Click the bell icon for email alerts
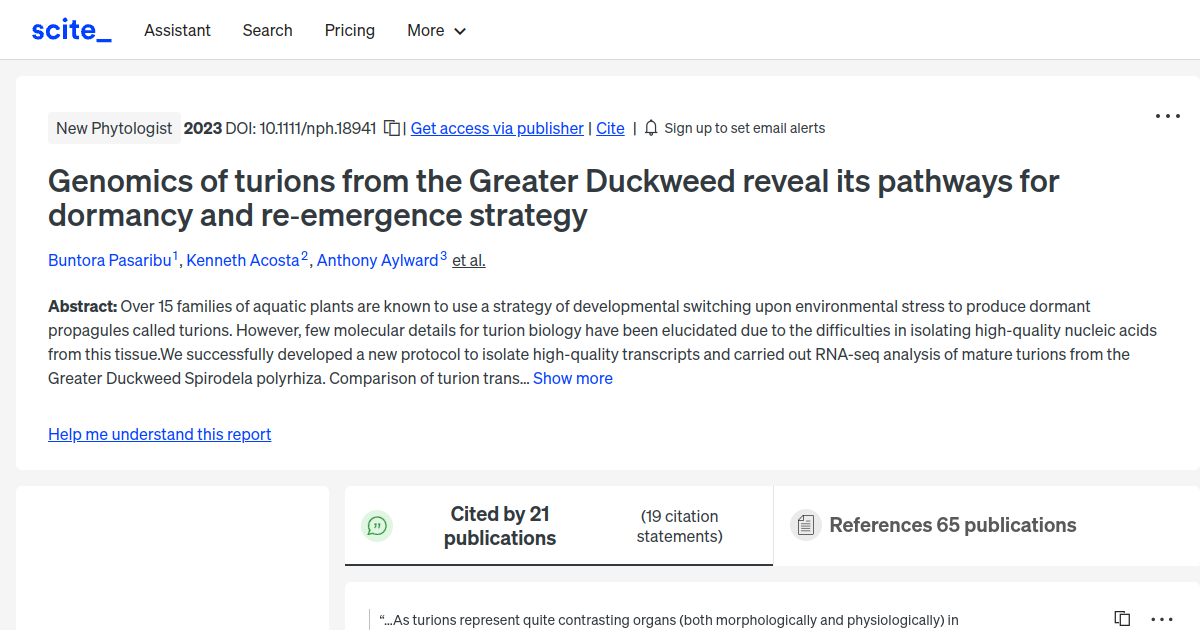 coord(650,128)
